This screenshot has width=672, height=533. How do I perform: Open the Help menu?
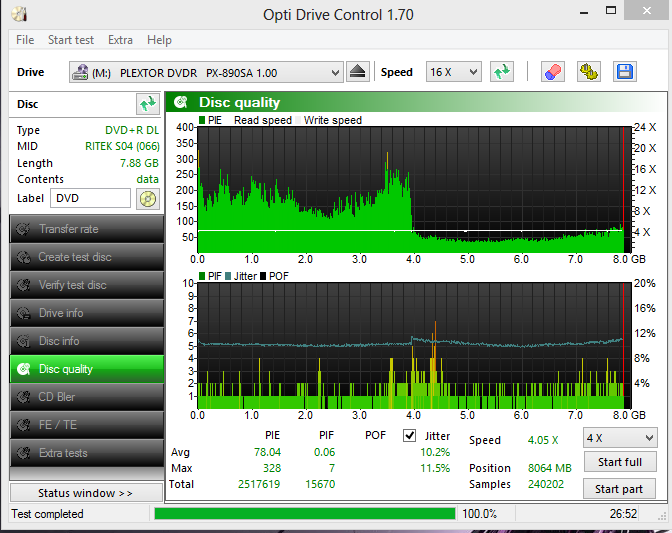pos(159,40)
